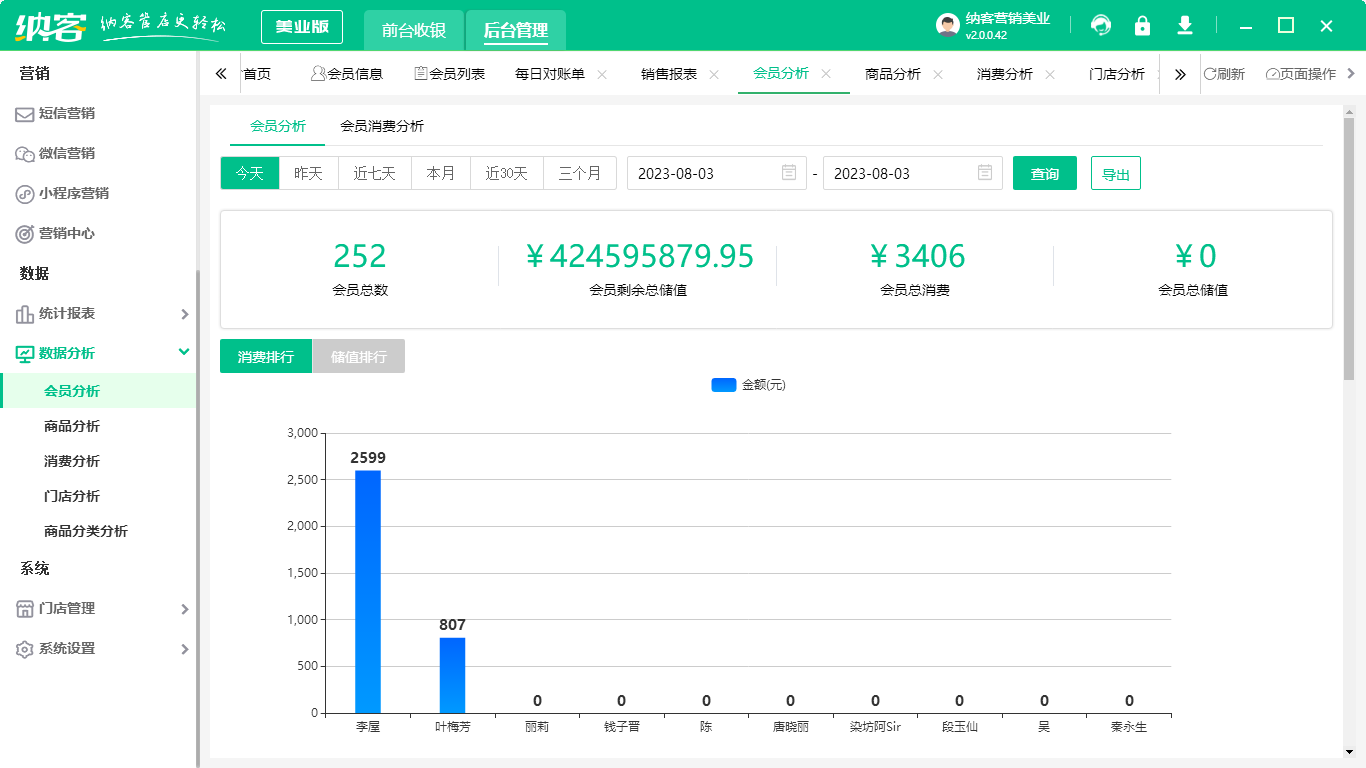This screenshot has width=1366, height=768.
Task: Select the 昨天 date filter
Action: (x=308, y=172)
